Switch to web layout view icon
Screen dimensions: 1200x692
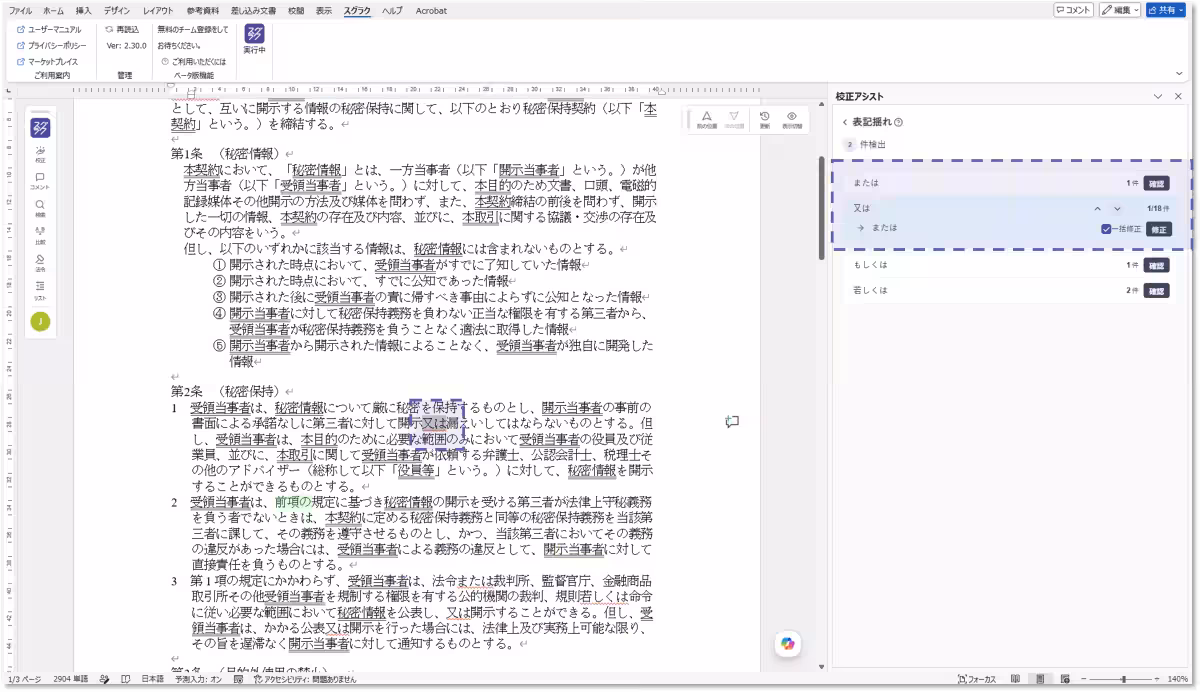tap(1065, 679)
